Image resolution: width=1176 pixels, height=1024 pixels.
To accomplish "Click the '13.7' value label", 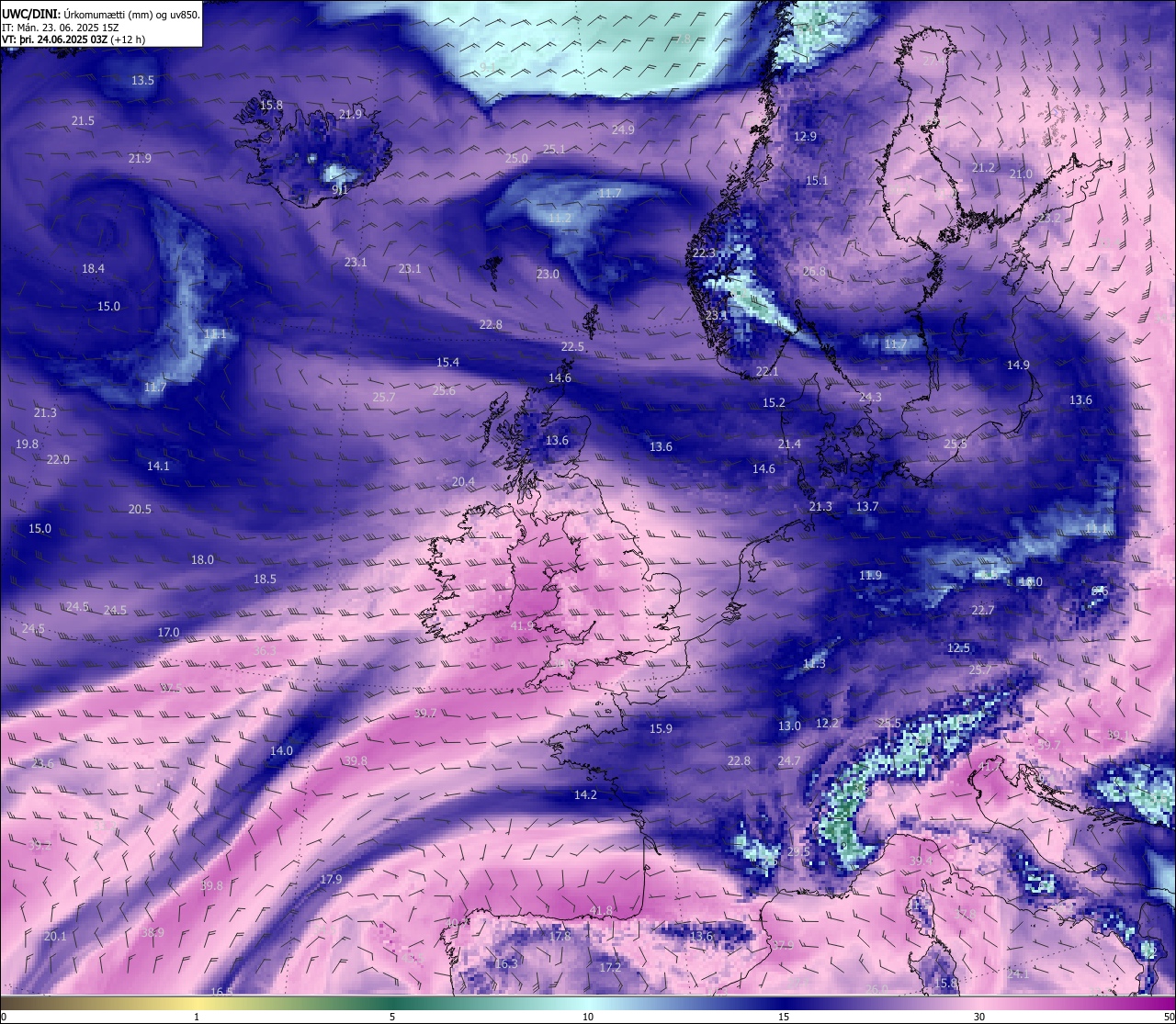I will 867,507.
